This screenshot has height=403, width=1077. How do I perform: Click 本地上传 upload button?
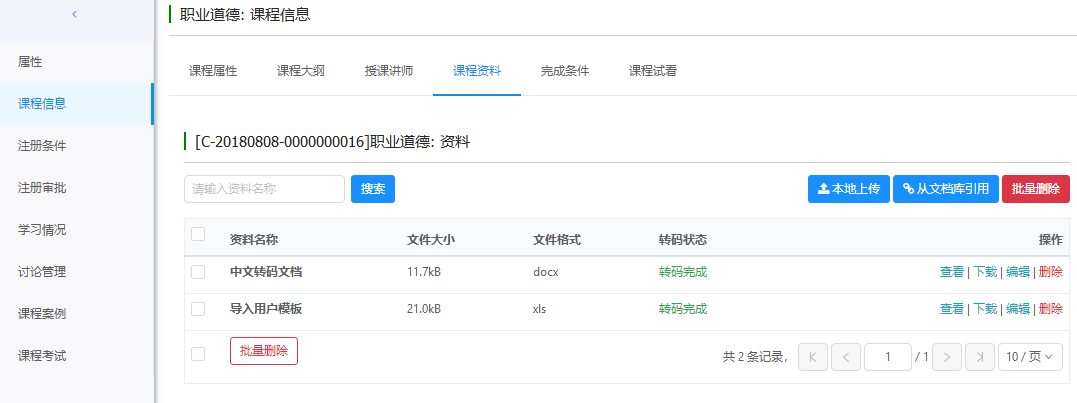[x=848, y=189]
